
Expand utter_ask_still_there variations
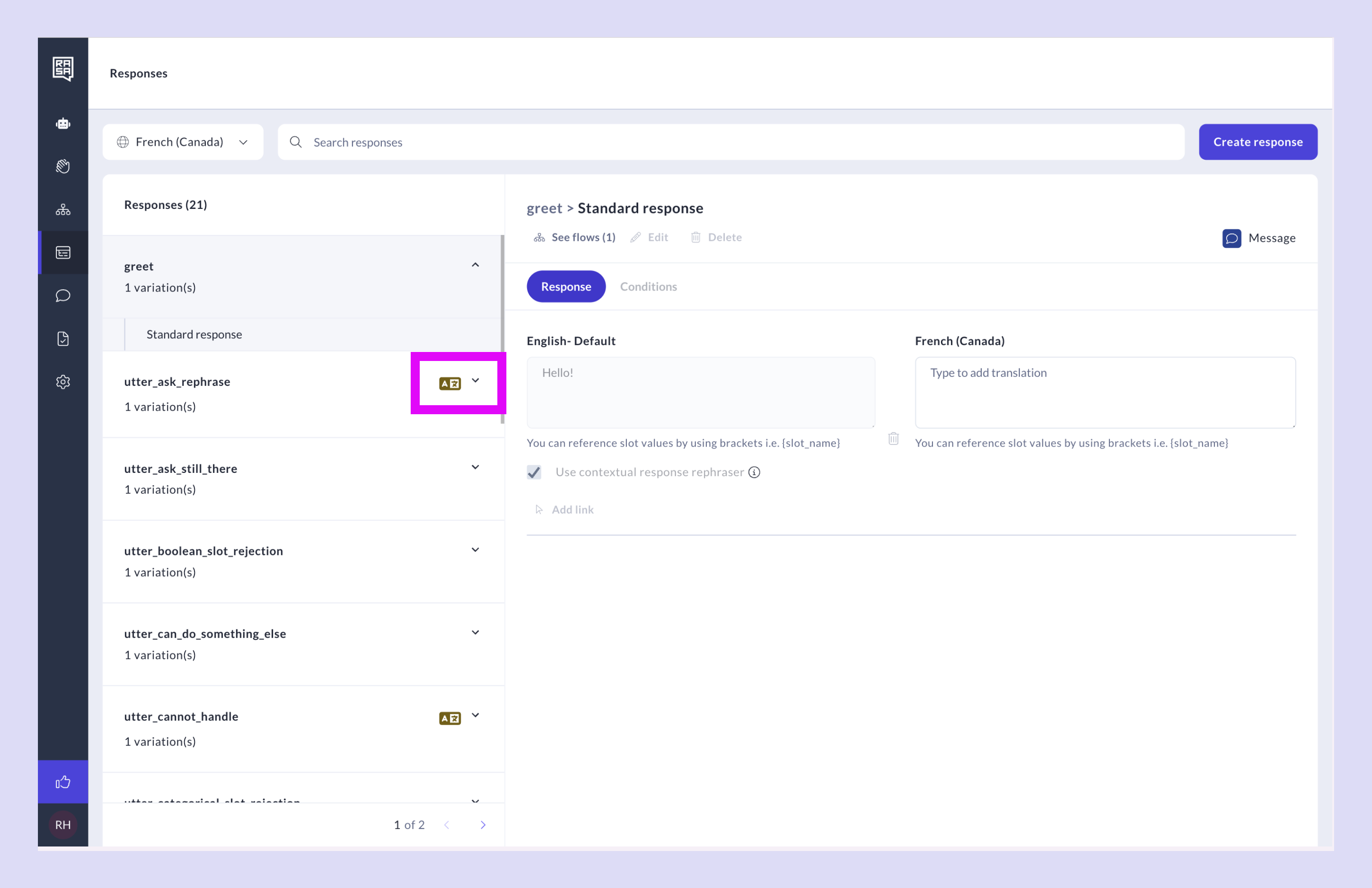[475, 467]
